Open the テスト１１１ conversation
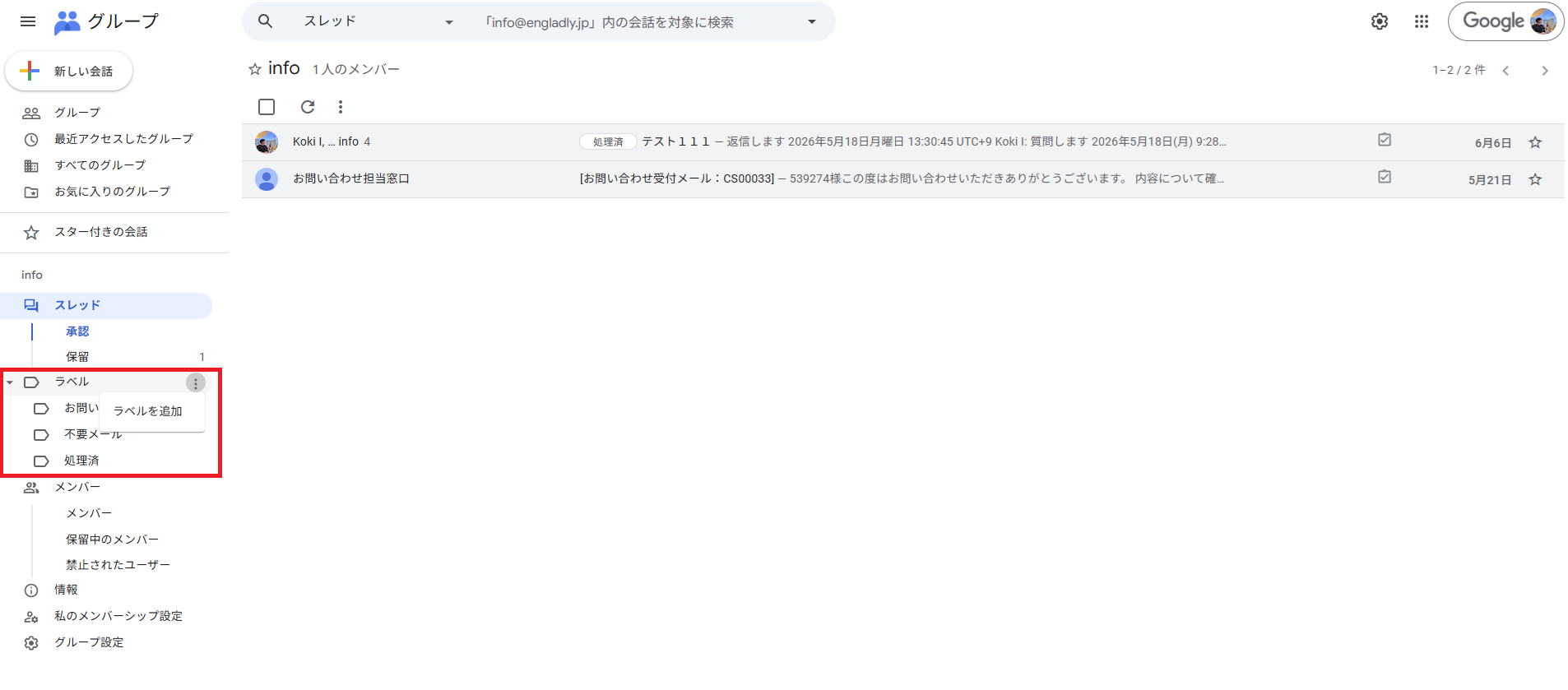Screen dimensions: 1568x690 pos(903,142)
